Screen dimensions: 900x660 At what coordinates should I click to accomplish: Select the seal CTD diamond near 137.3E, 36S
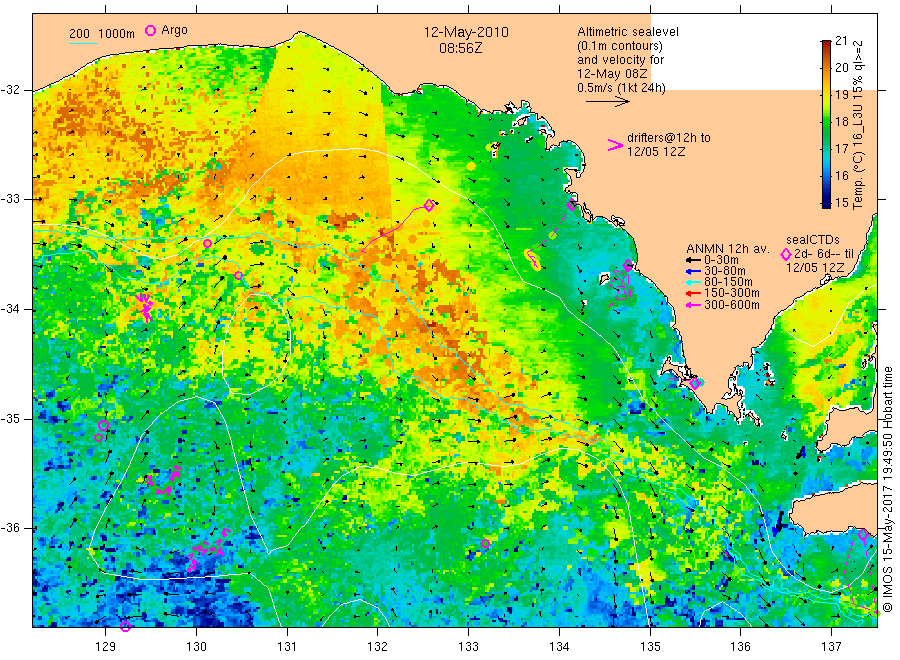click(x=863, y=534)
